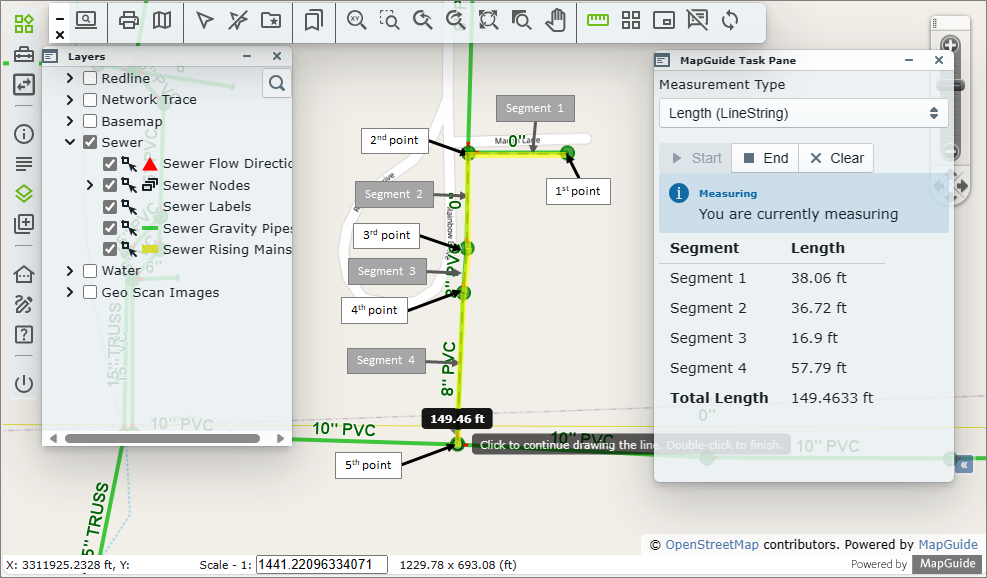Click the Home icon in left sidebar

coord(24,275)
